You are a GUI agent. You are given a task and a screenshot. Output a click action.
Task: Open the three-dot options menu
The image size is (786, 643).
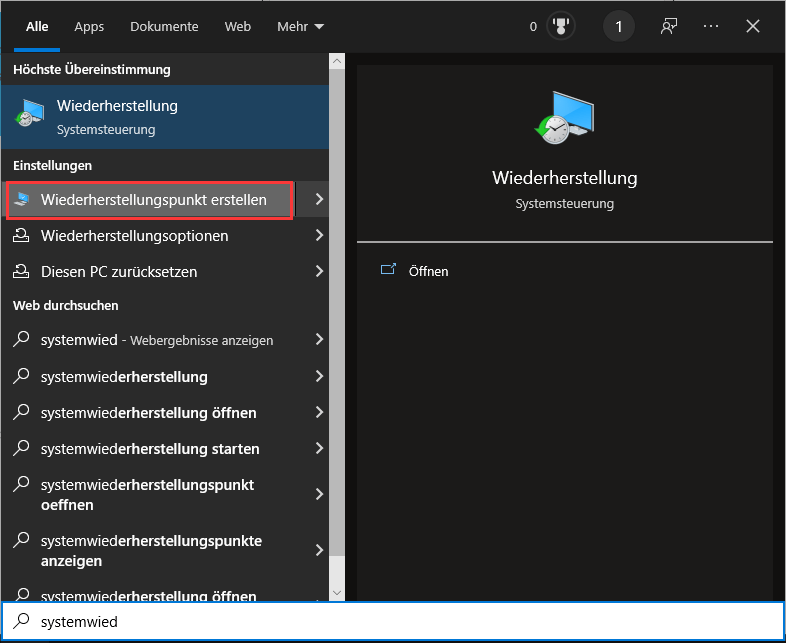click(711, 27)
